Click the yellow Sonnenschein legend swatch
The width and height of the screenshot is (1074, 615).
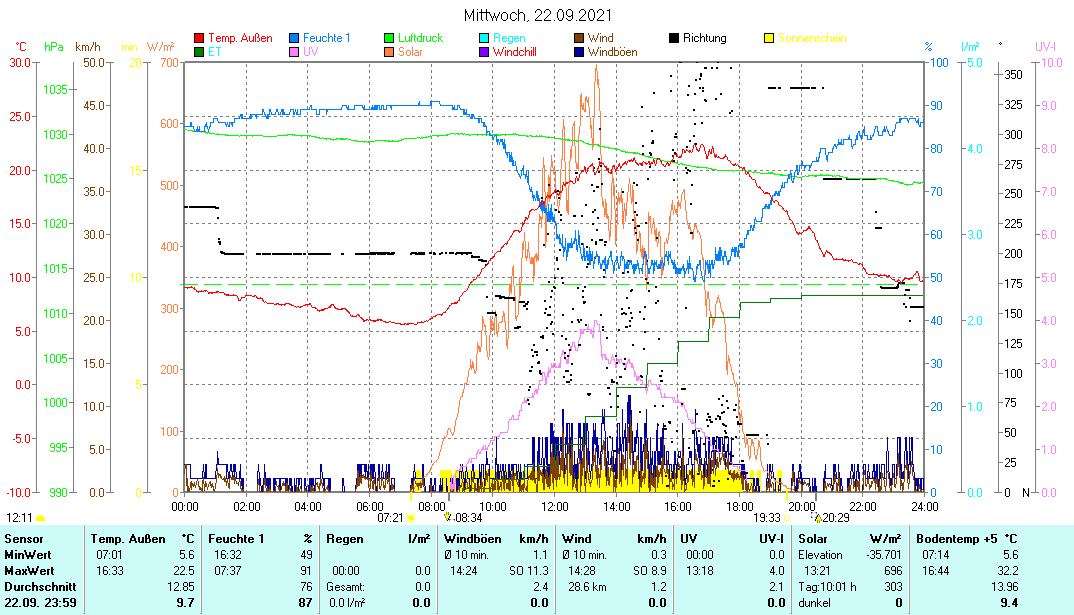769,38
